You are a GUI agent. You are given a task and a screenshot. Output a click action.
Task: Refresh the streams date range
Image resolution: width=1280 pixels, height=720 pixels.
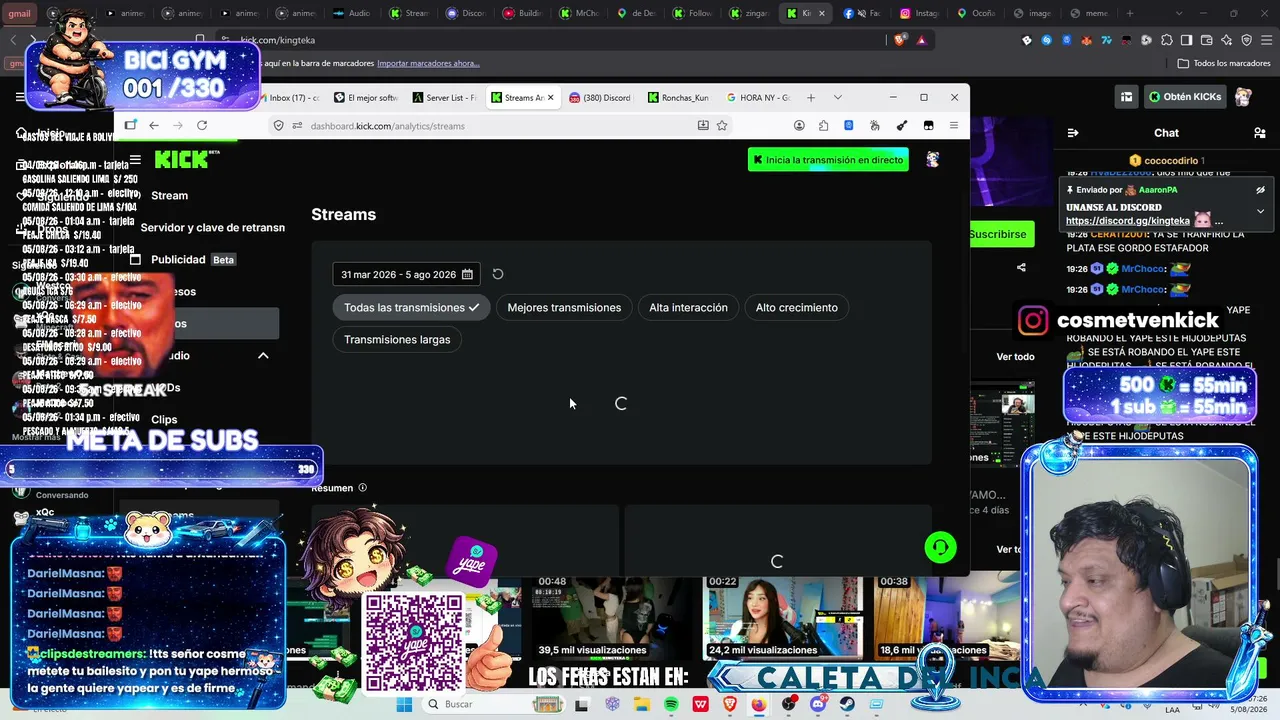pyautogui.click(x=498, y=274)
